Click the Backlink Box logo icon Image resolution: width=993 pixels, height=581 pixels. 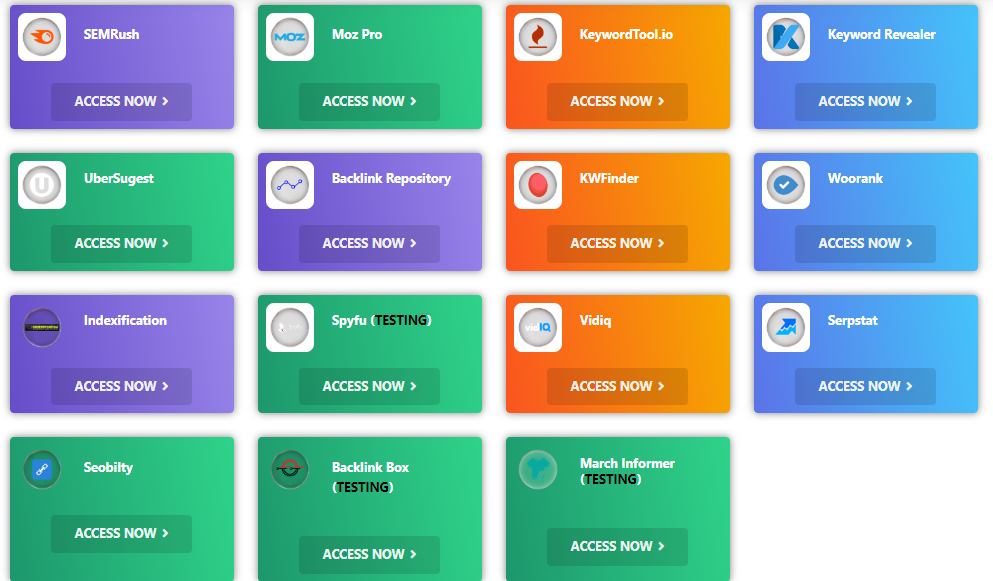point(290,469)
